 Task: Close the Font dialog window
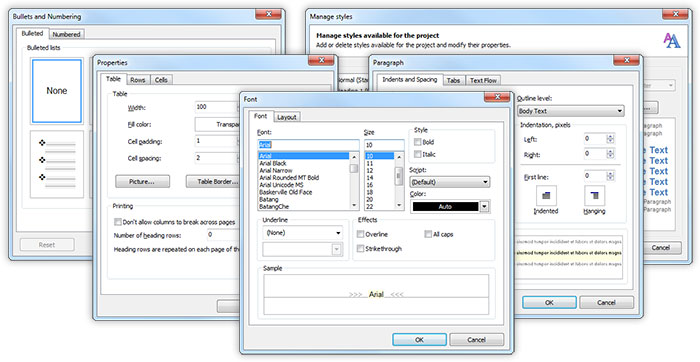pyautogui.click(x=497, y=96)
